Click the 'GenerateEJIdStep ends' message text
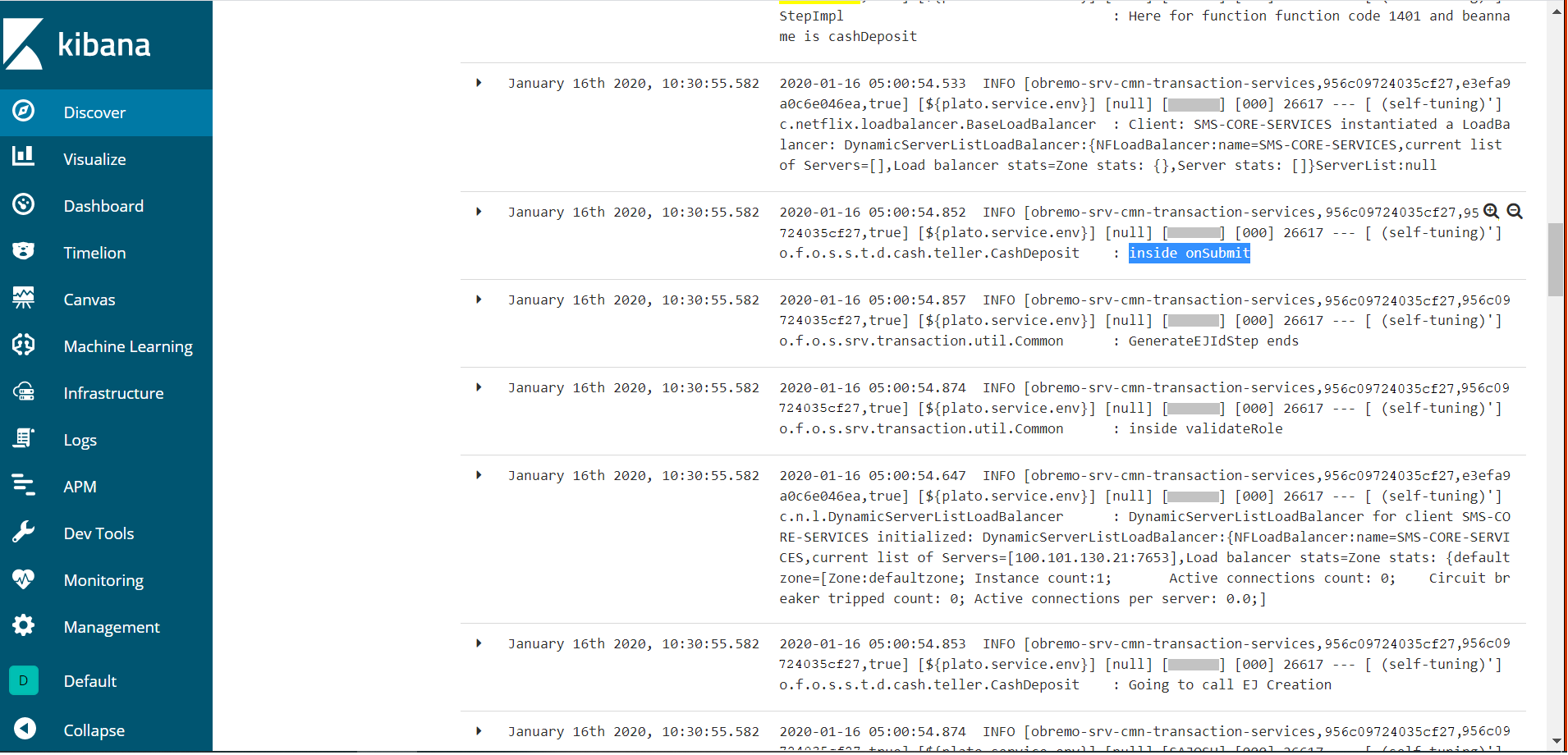1568x755 pixels. coord(1213,341)
